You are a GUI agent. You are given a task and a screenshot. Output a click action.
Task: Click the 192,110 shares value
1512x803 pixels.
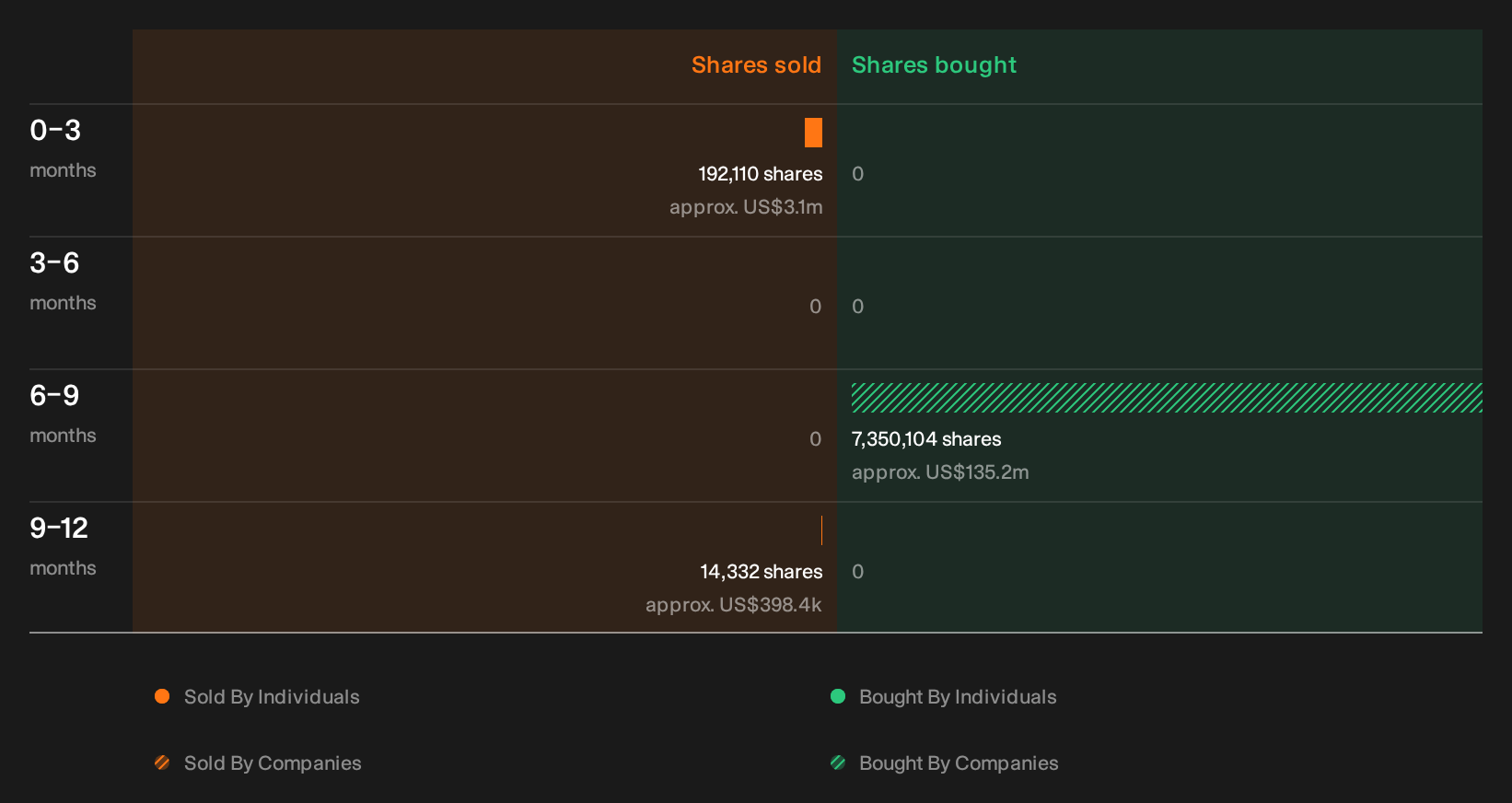click(x=761, y=174)
